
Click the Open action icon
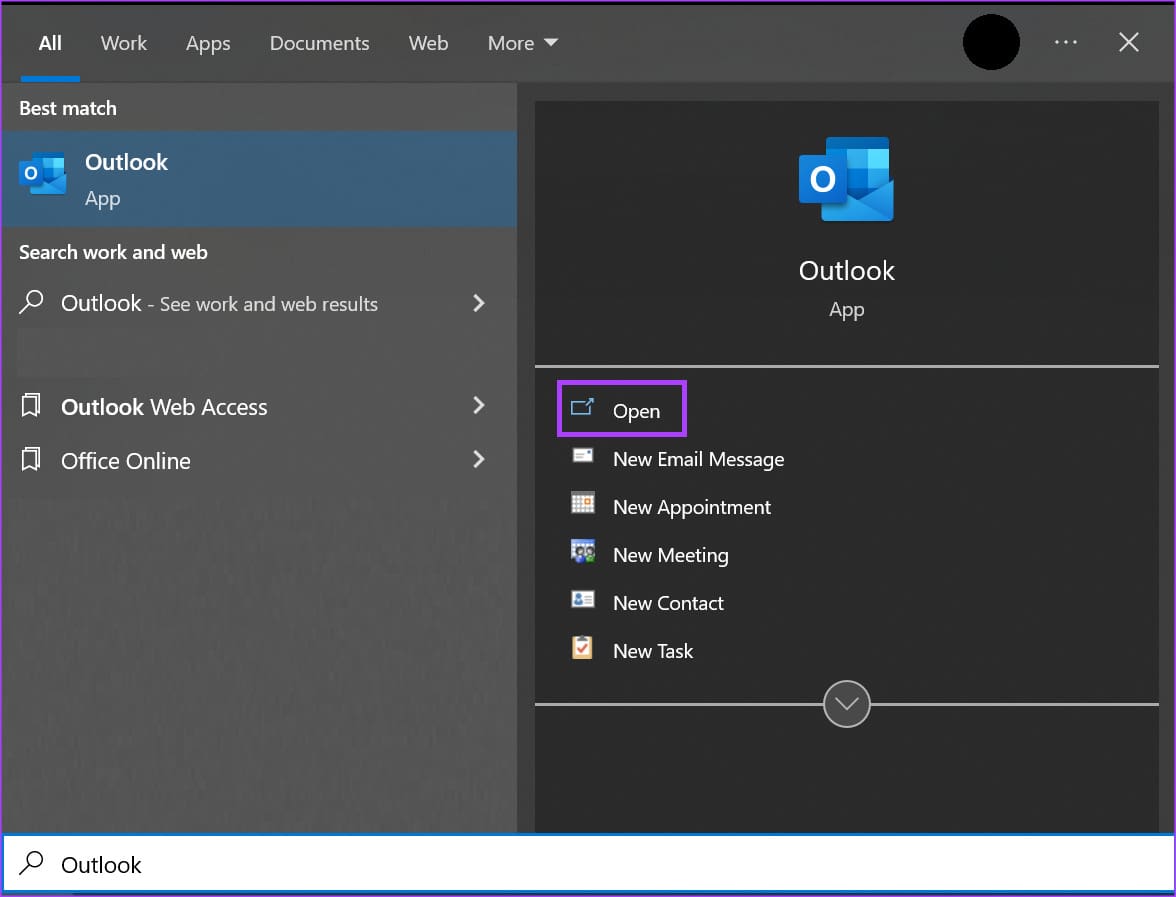582,407
